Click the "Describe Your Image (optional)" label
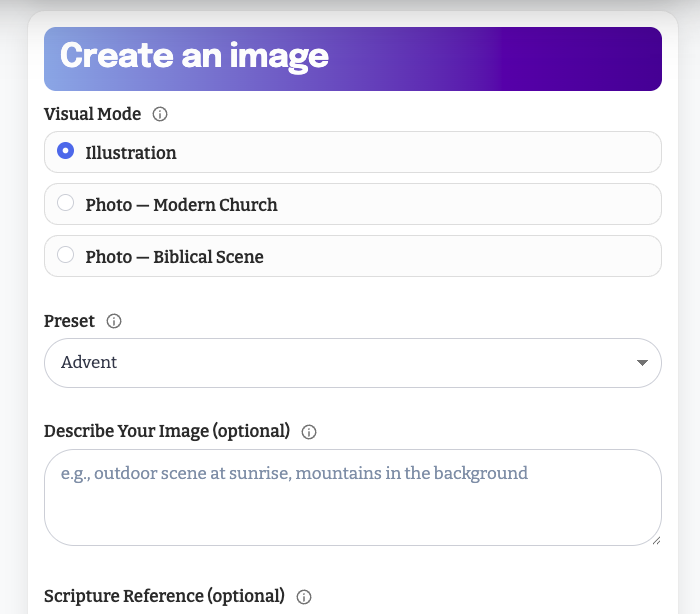Viewport: 700px width, 614px height. [167, 431]
